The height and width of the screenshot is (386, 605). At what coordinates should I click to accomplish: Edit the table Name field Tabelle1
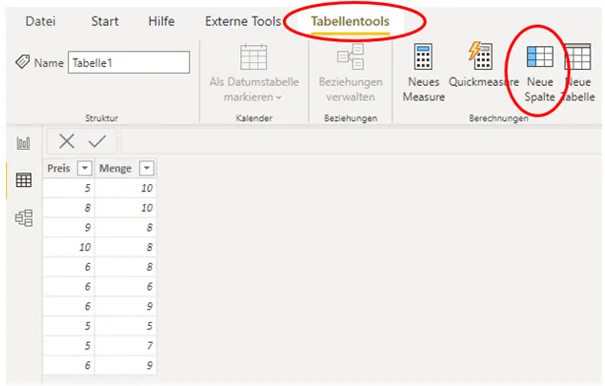coord(129,63)
